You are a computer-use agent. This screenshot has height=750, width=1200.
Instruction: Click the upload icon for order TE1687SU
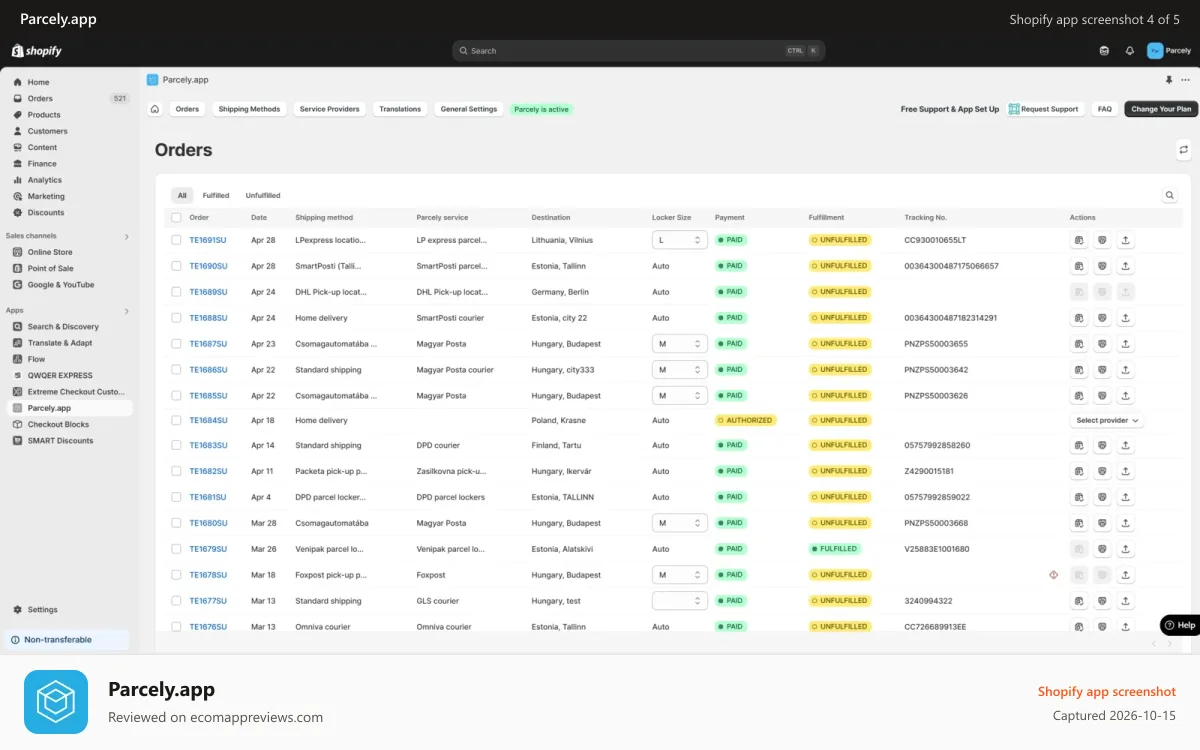click(x=1126, y=344)
